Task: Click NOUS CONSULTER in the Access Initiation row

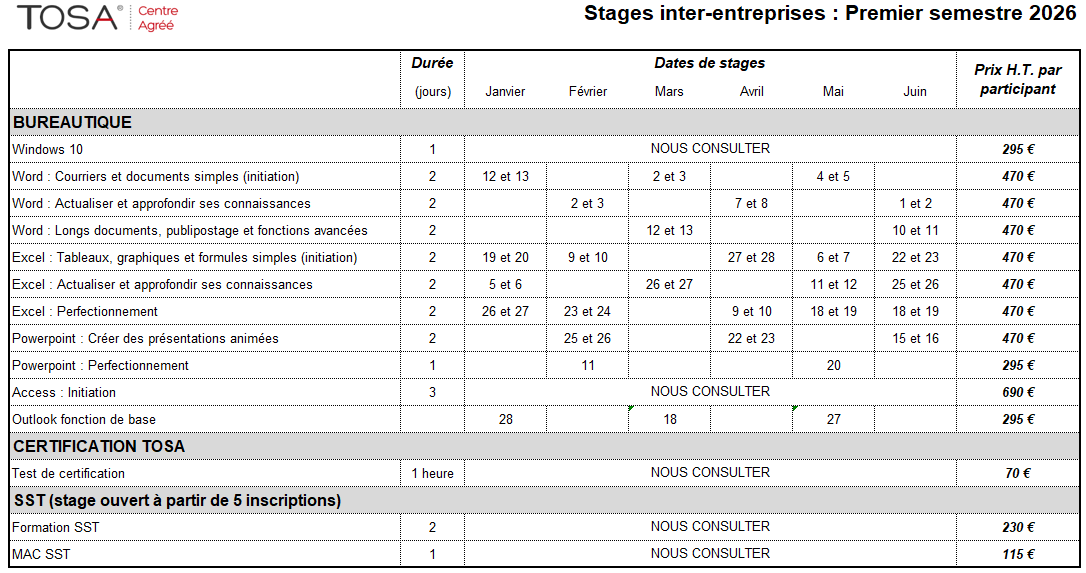Action: [x=710, y=391]
